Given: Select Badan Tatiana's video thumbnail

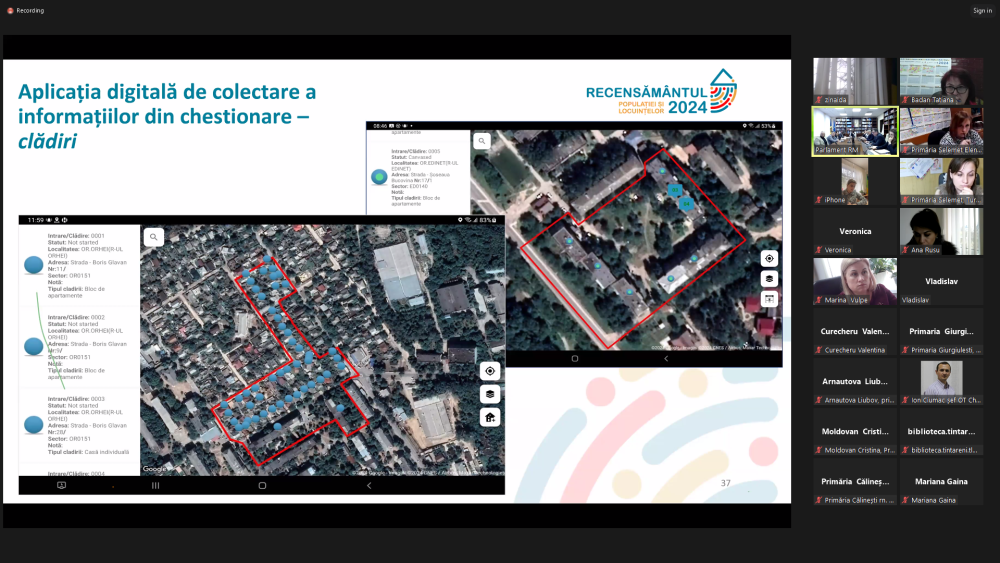Looking at the screenshot, I should point(941,81).
